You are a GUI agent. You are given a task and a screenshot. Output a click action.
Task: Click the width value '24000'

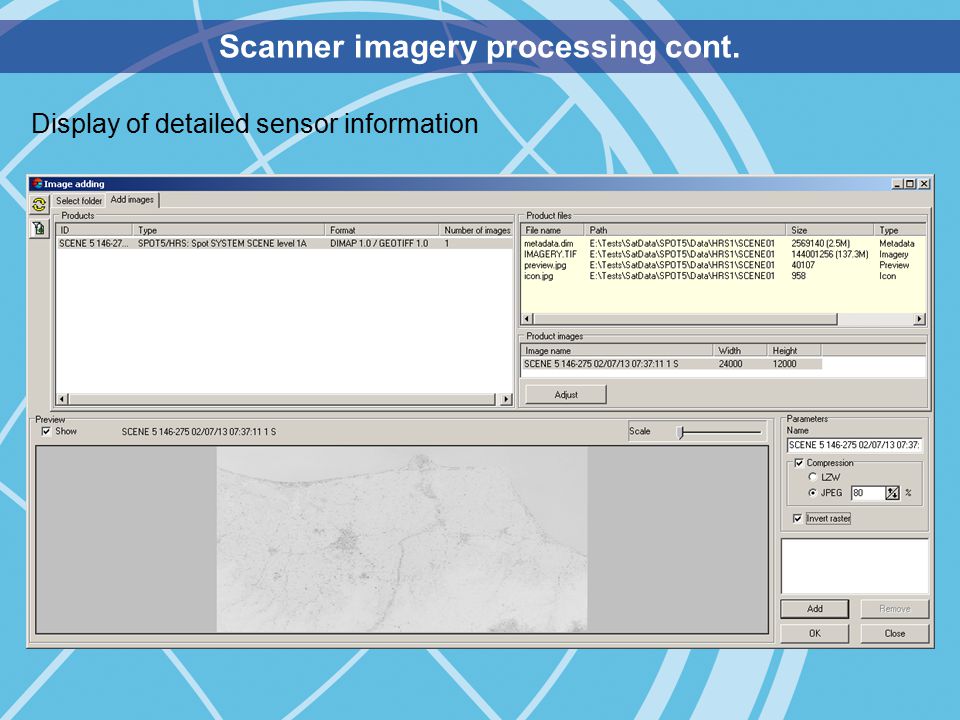pyautogui.click(x=730, y=364)
